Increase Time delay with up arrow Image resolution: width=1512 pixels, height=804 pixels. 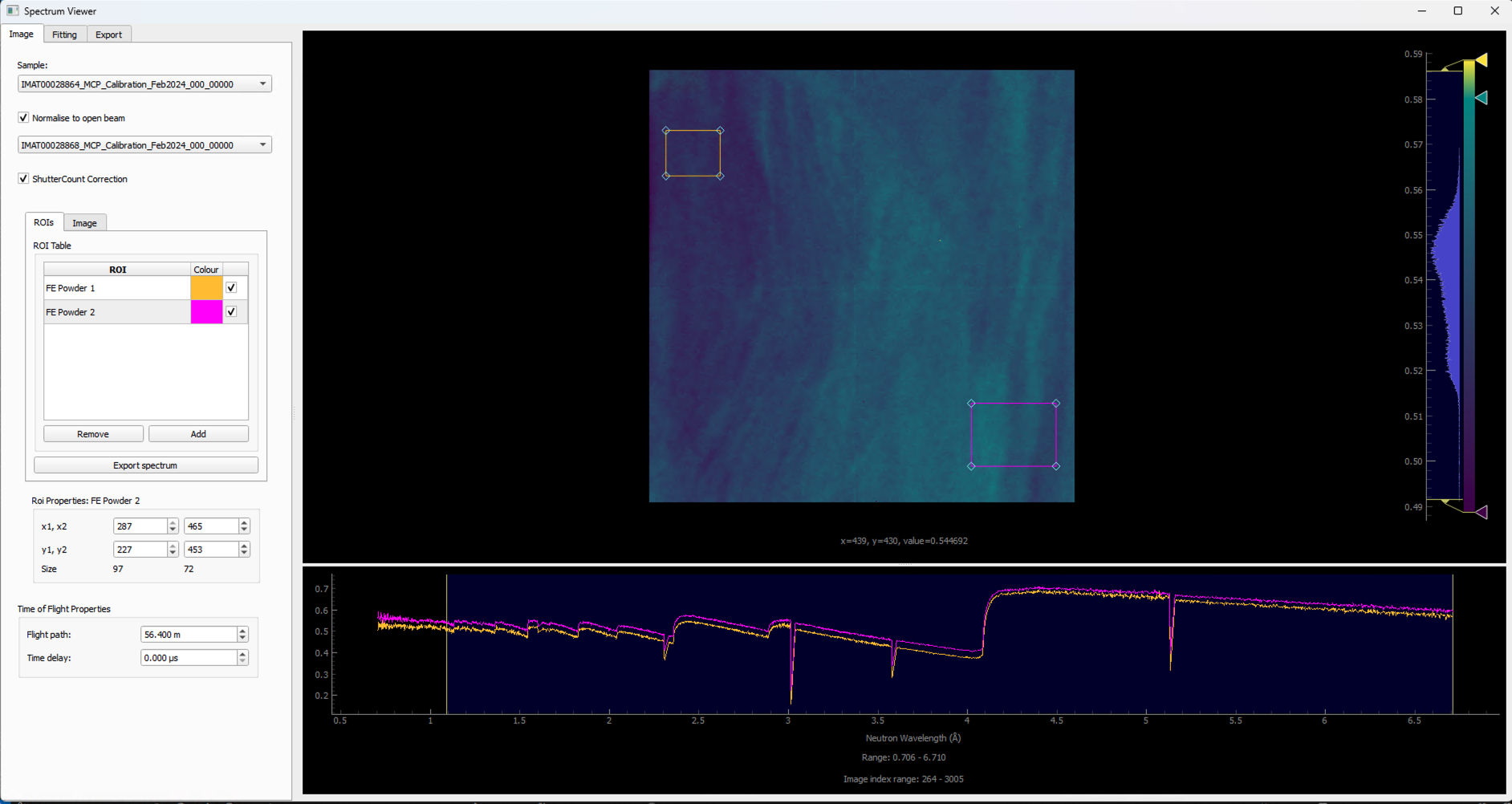[x=242, y=654]
